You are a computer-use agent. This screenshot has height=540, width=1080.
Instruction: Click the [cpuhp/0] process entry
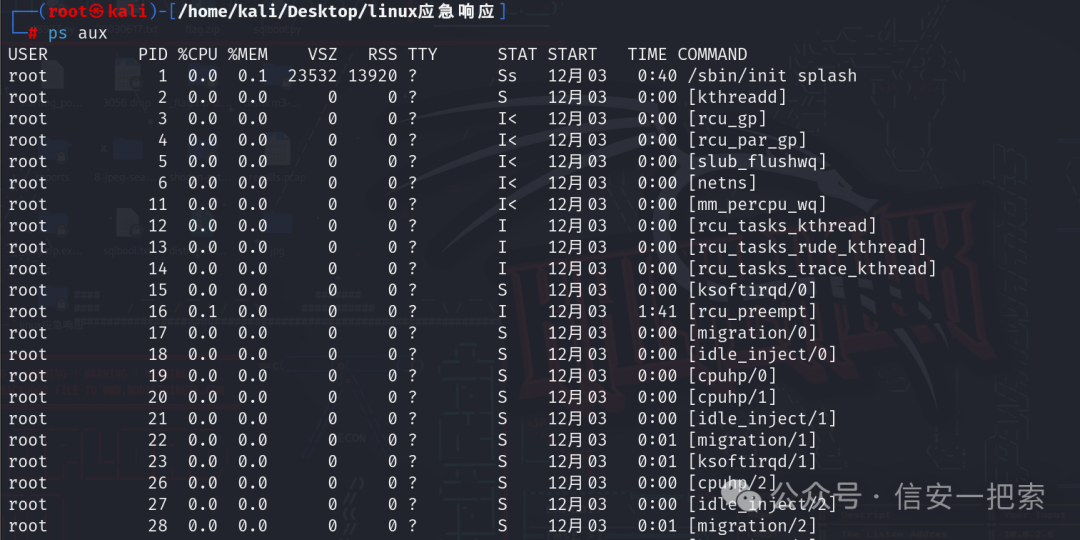click(732, 375)
